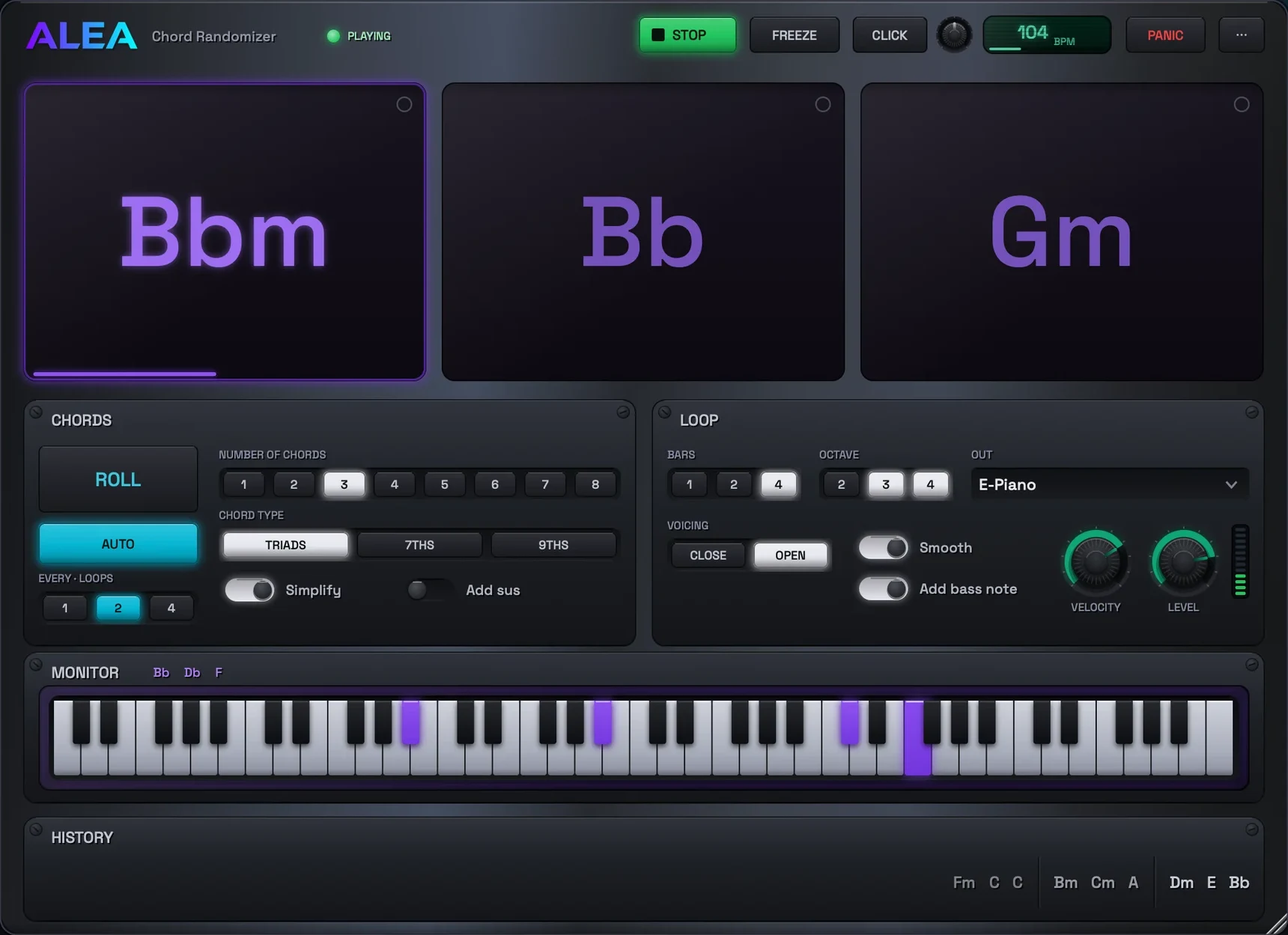Collapse the LOOP panel with right corner icon
The image size is (1288, 935).
(1251, 412)
